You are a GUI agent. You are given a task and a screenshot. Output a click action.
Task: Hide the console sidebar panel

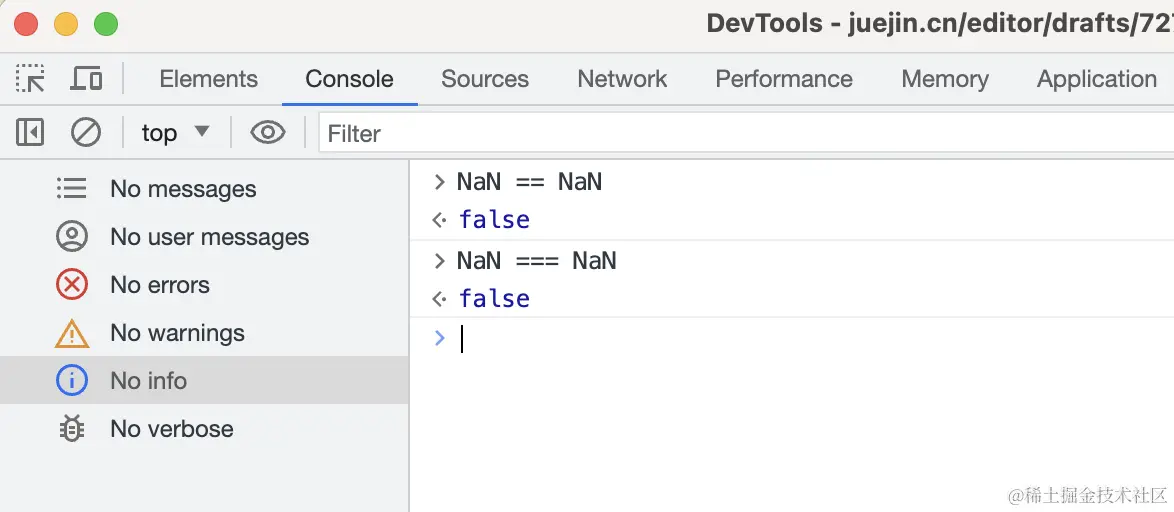point(30,133)
